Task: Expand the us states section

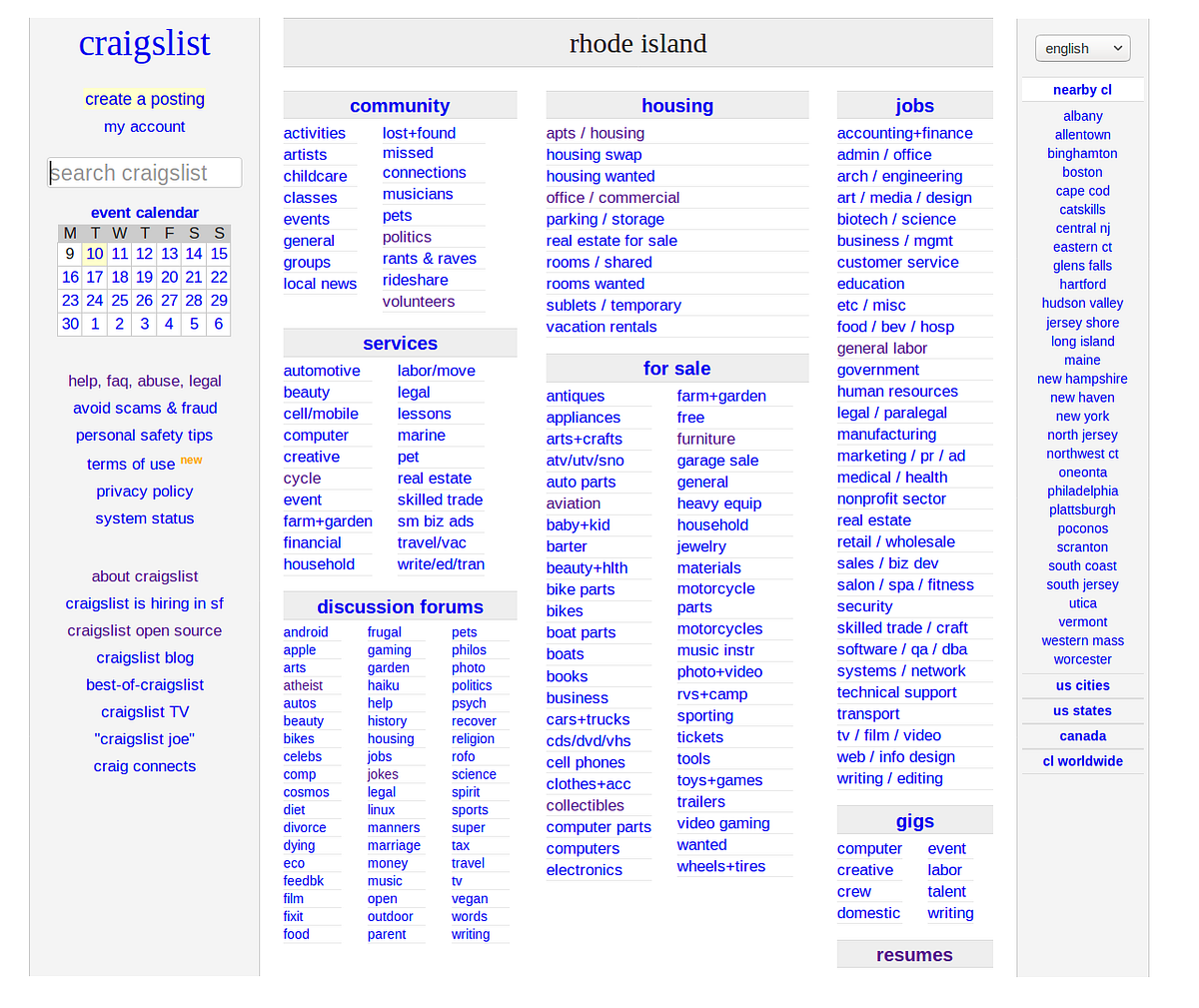Action: click(1082, 710)
